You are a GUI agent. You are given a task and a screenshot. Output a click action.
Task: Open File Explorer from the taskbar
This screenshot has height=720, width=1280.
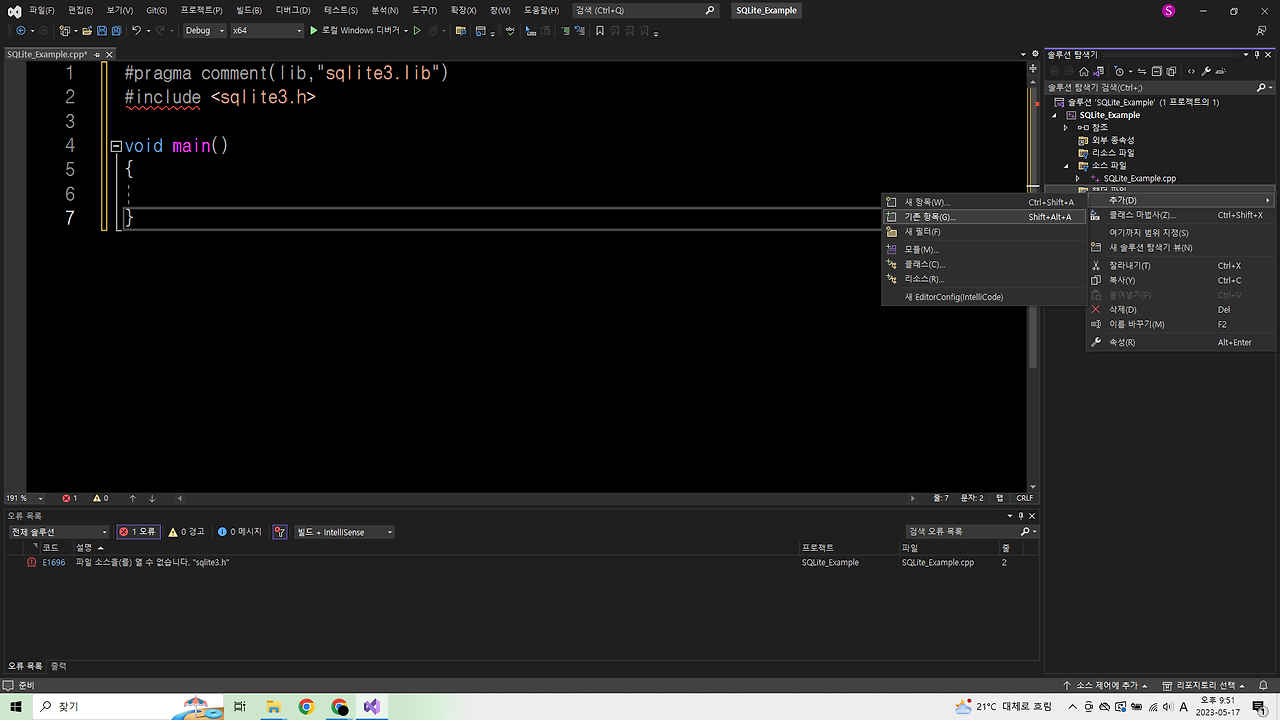(273, 706)
